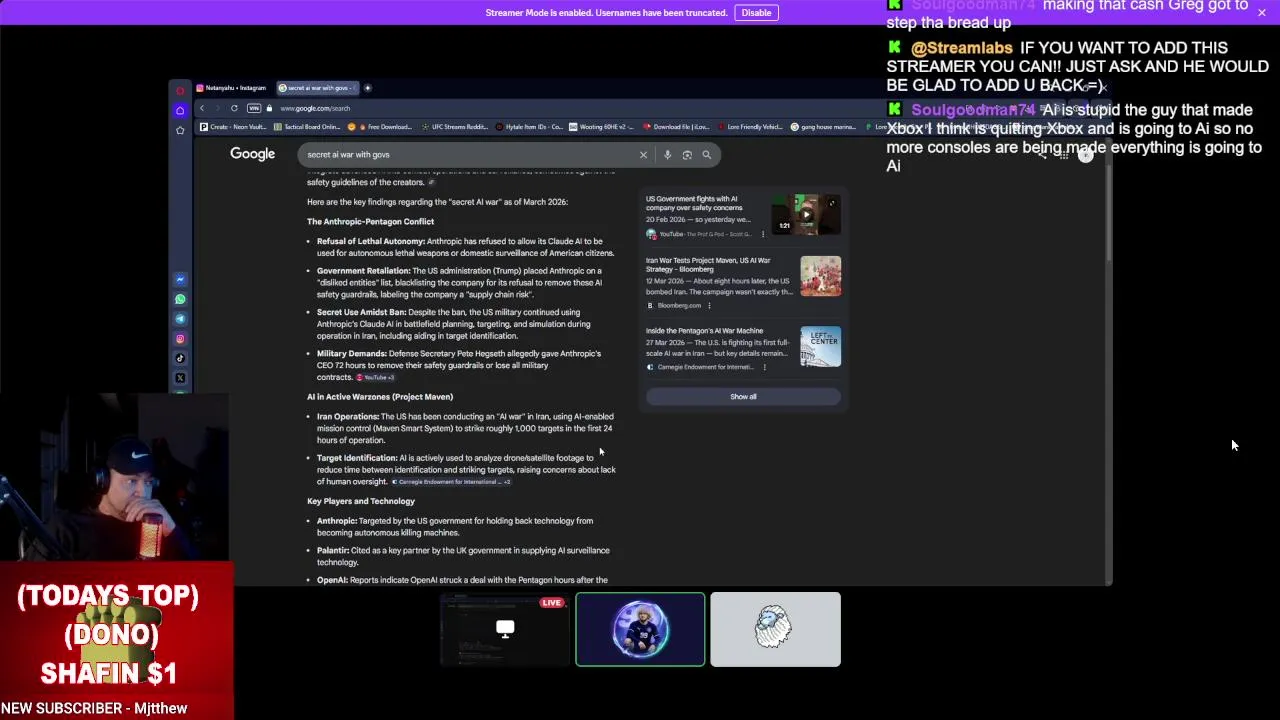Open more options for Bloomberg.com result
Viewport: 1280px width, 720px height.
click(709, 305)
